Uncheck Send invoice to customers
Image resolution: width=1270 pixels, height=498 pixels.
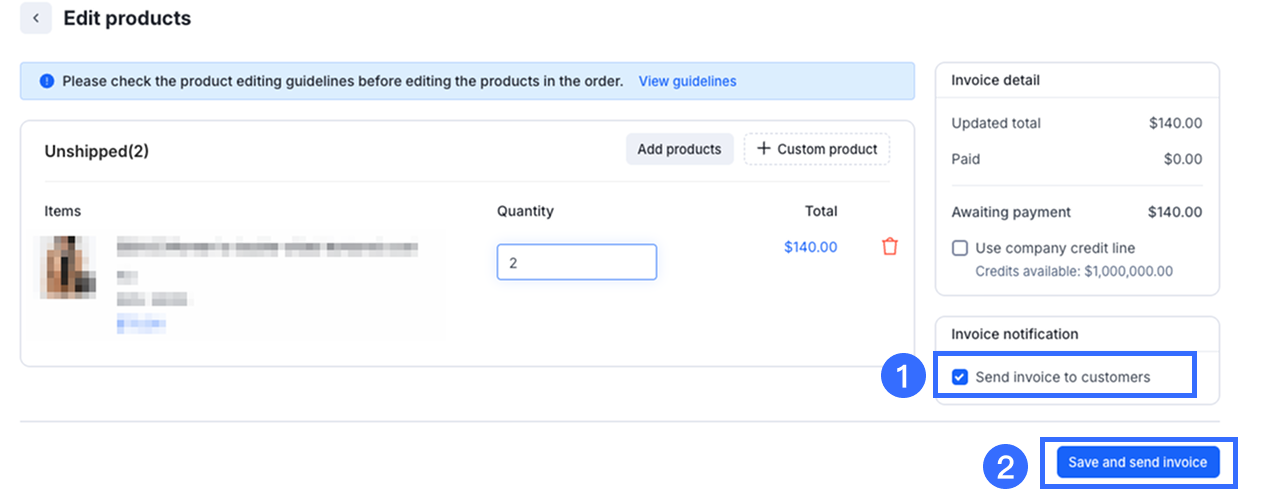[960, 377]
